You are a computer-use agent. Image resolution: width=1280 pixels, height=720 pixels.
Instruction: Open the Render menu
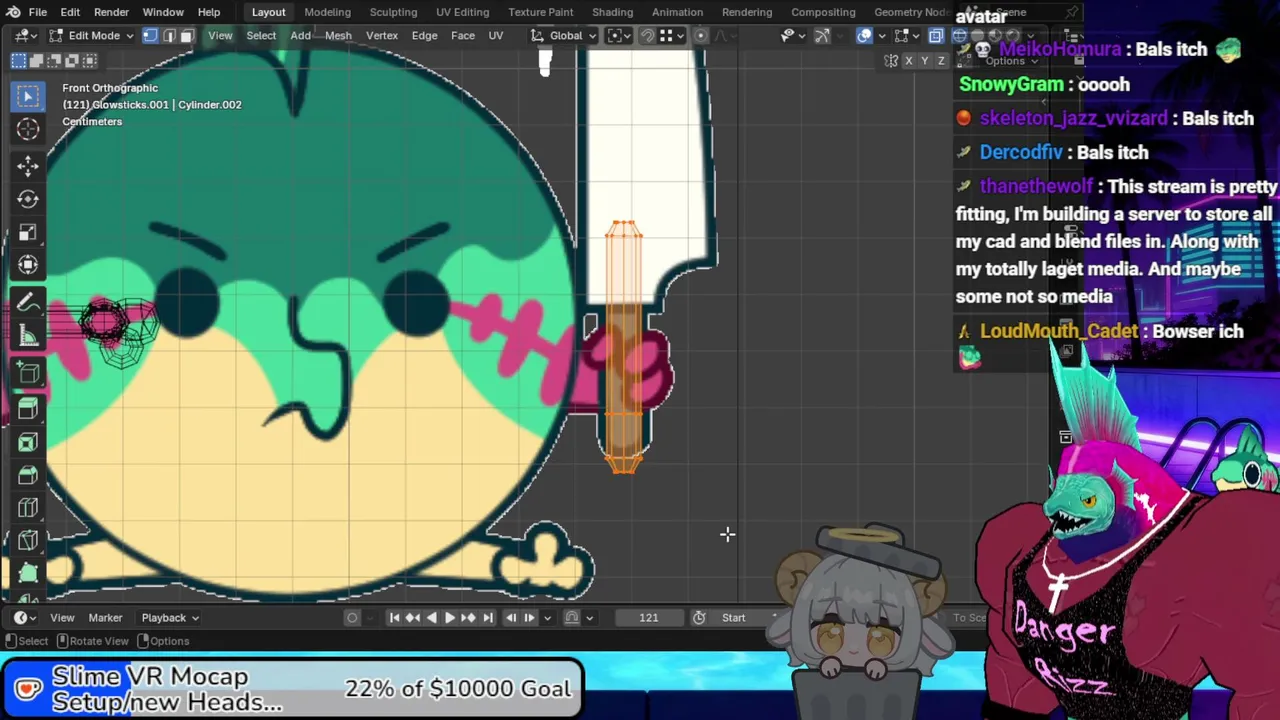(x=111, y=12)
